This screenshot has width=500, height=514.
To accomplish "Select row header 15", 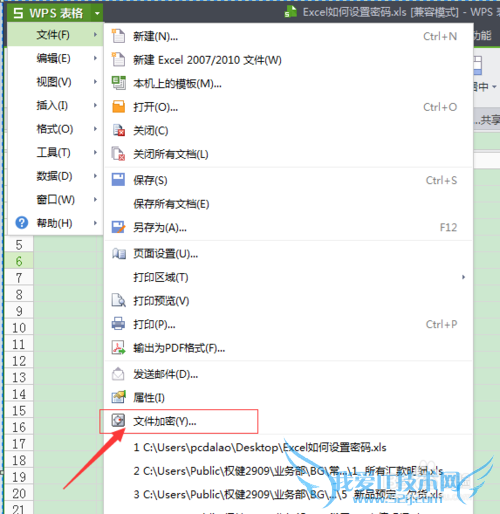I will (19, 410).
